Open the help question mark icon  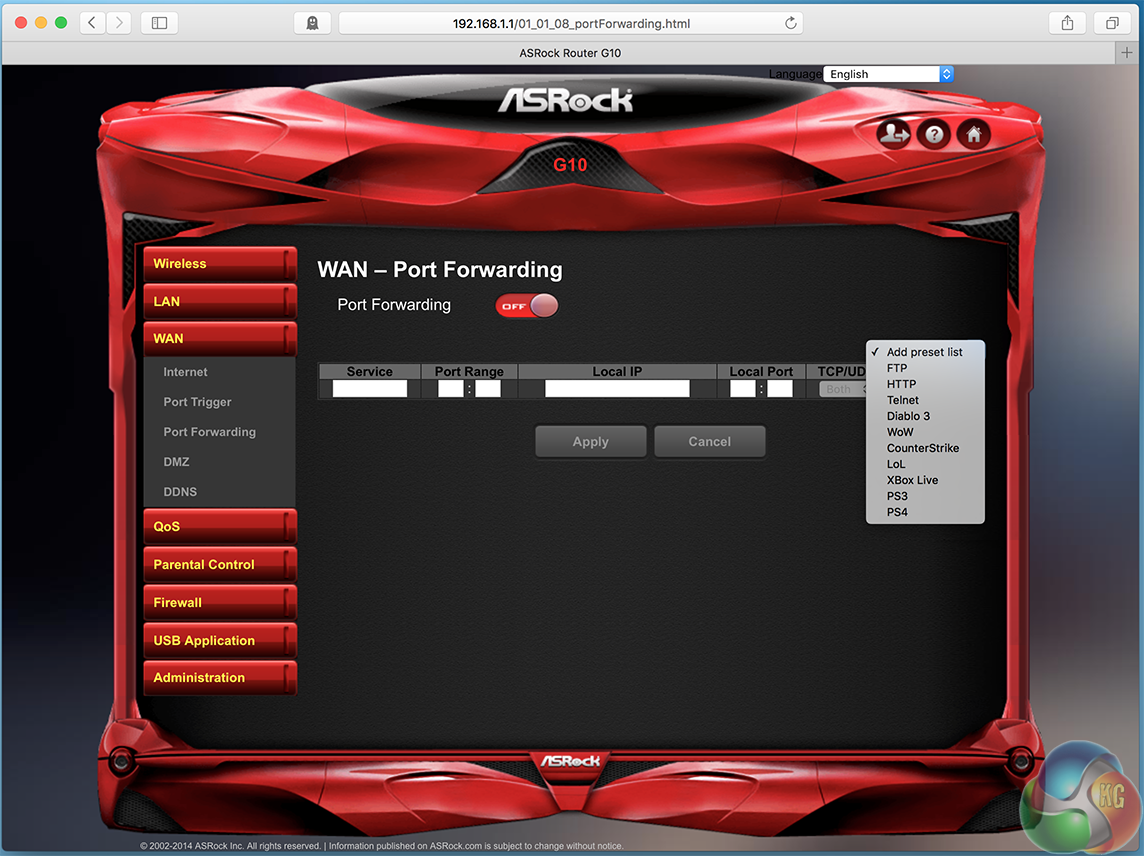coord(934,134)
